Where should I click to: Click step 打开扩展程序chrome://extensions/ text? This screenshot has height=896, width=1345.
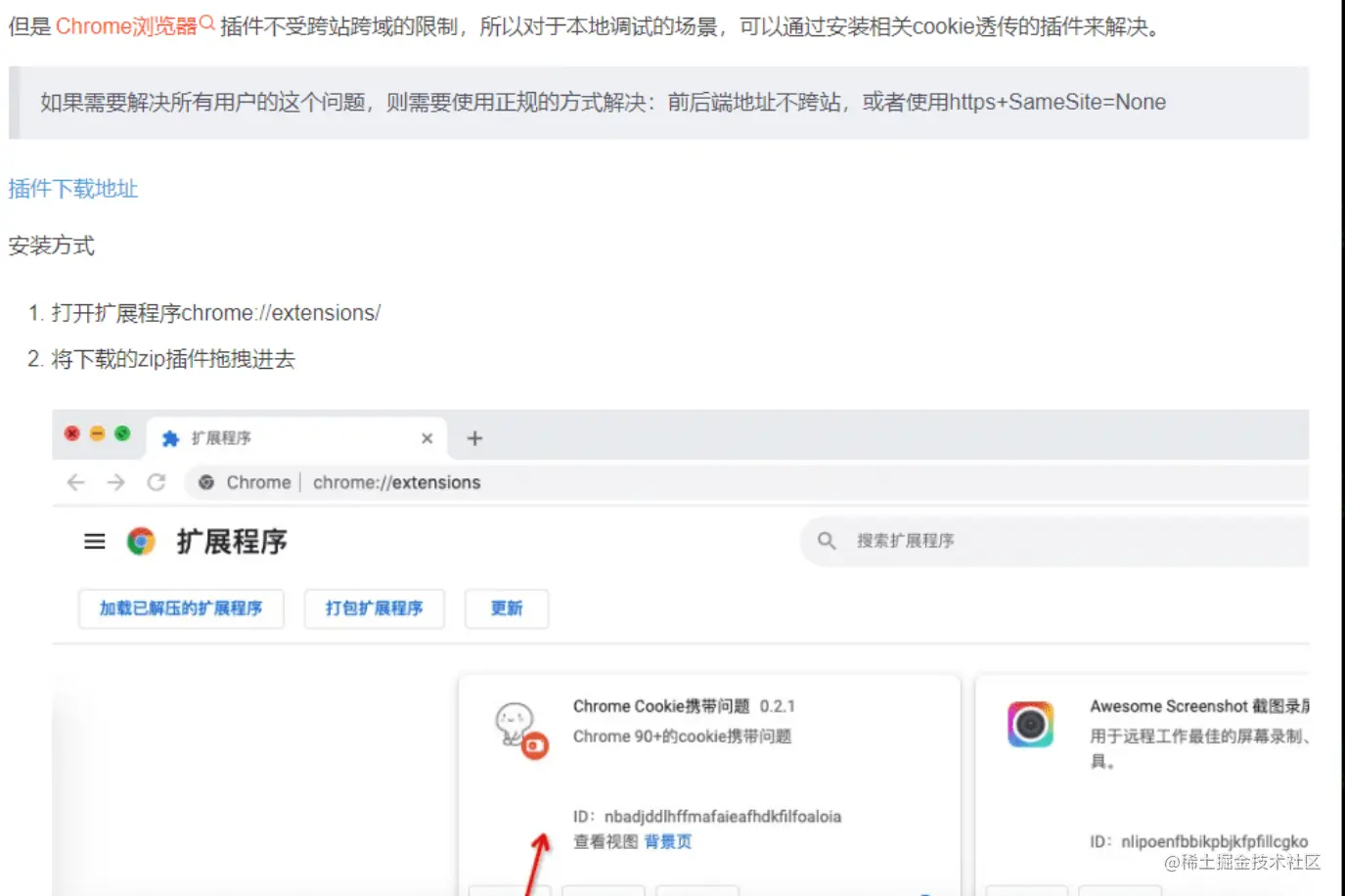click(x=216, y=313)
